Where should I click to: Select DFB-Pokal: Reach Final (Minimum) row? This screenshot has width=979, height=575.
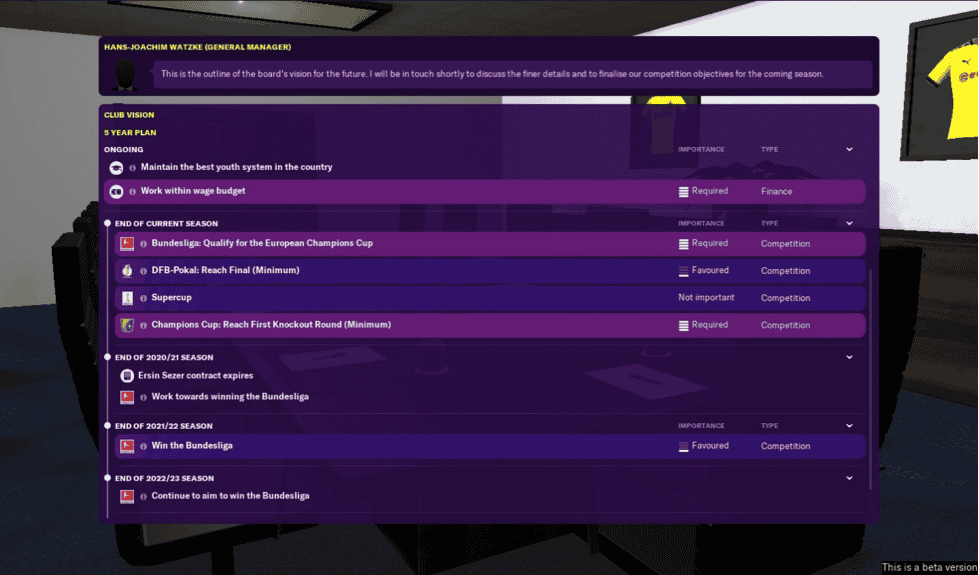pos(490,271)
